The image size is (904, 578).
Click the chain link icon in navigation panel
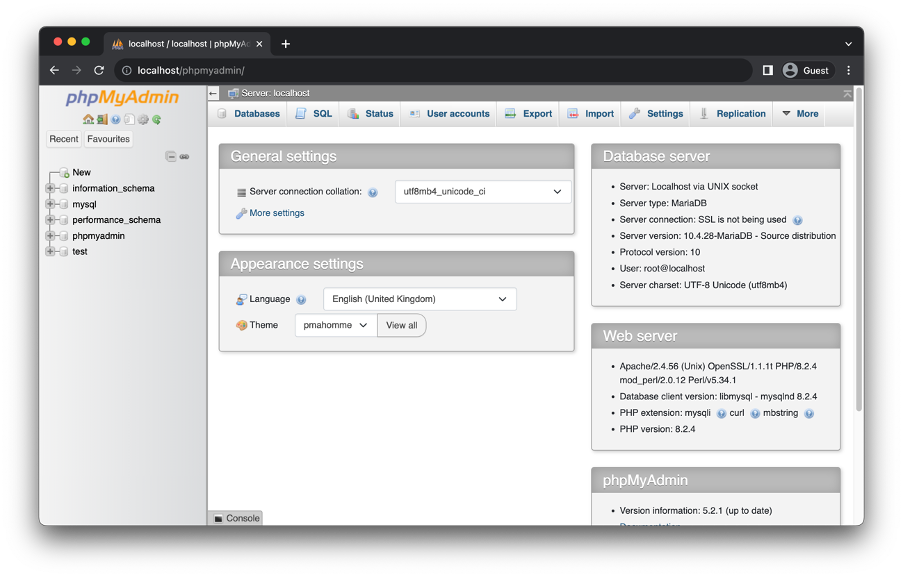click(184, 156)
